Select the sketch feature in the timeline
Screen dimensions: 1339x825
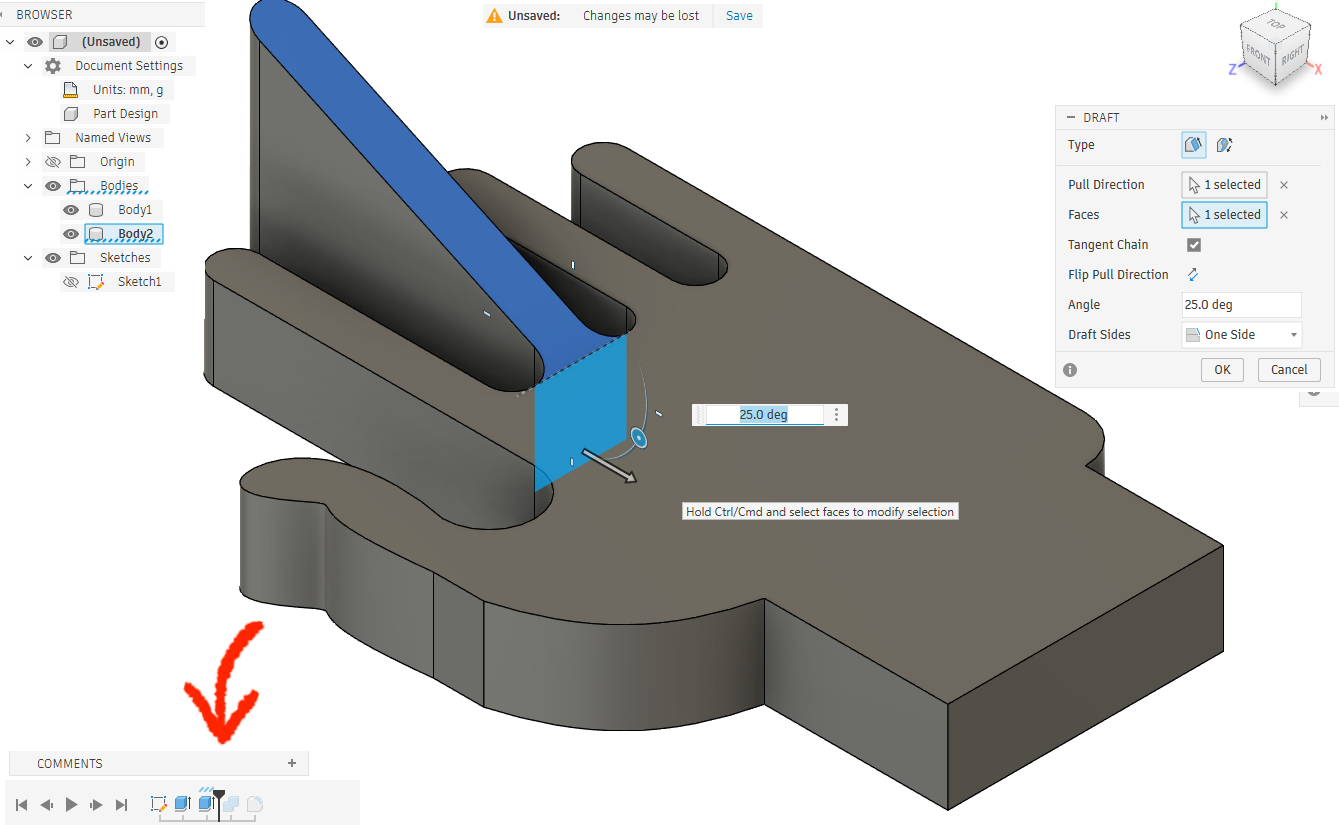tap(159, 803)
